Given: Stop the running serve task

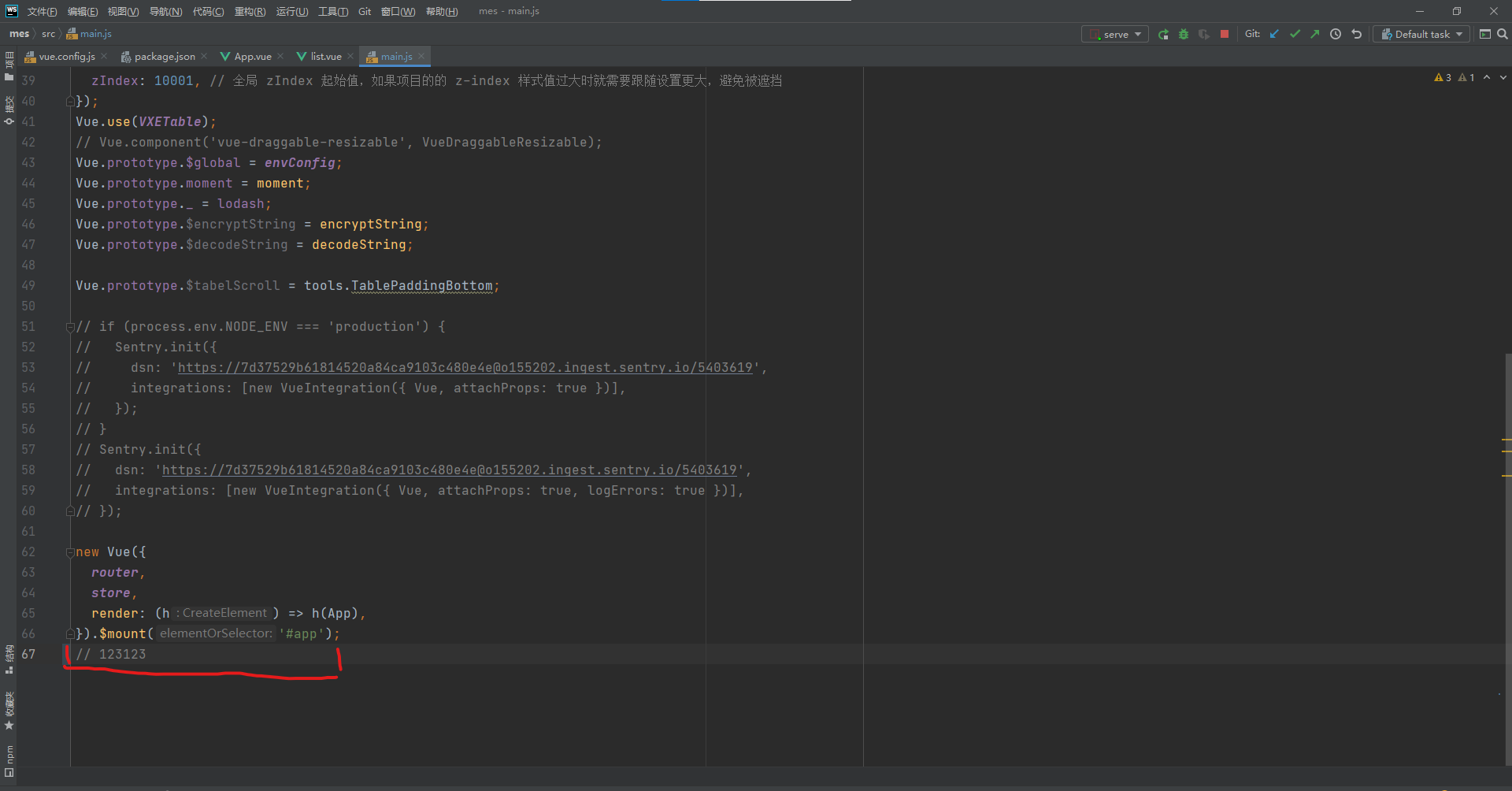Looking at the screenshot, I should pos(1224,34).
